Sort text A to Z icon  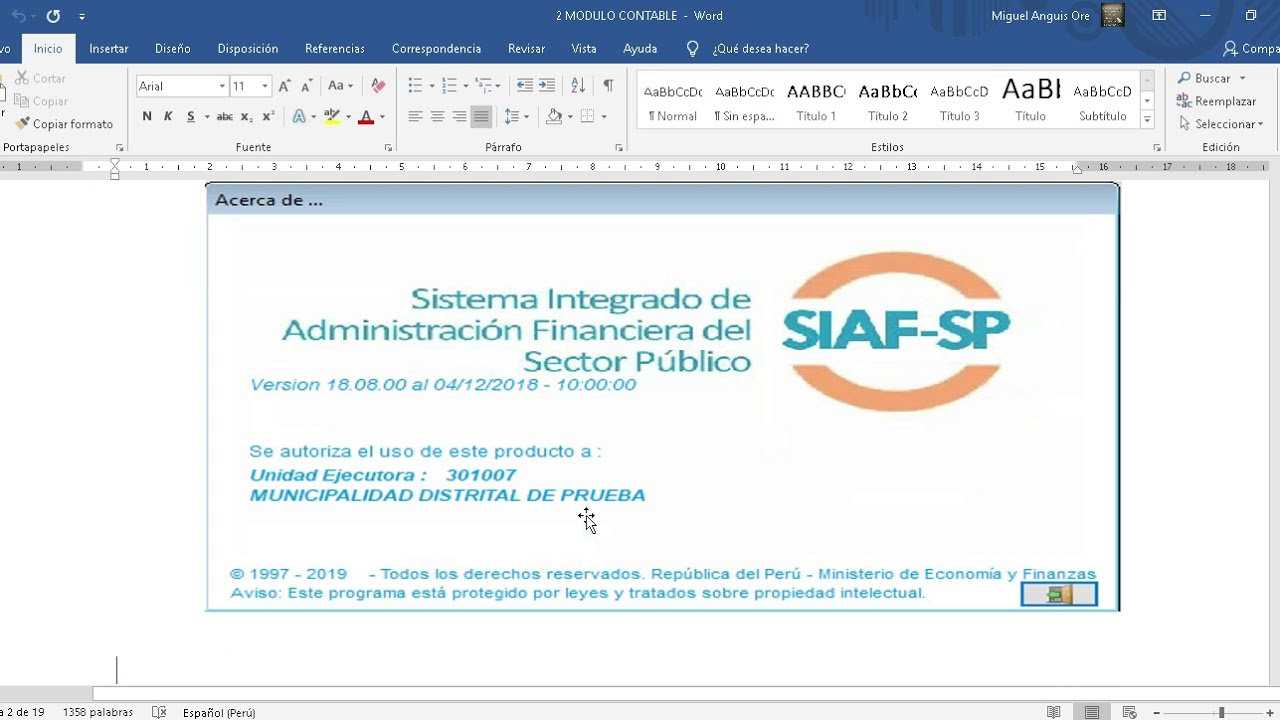pos(578,86)
